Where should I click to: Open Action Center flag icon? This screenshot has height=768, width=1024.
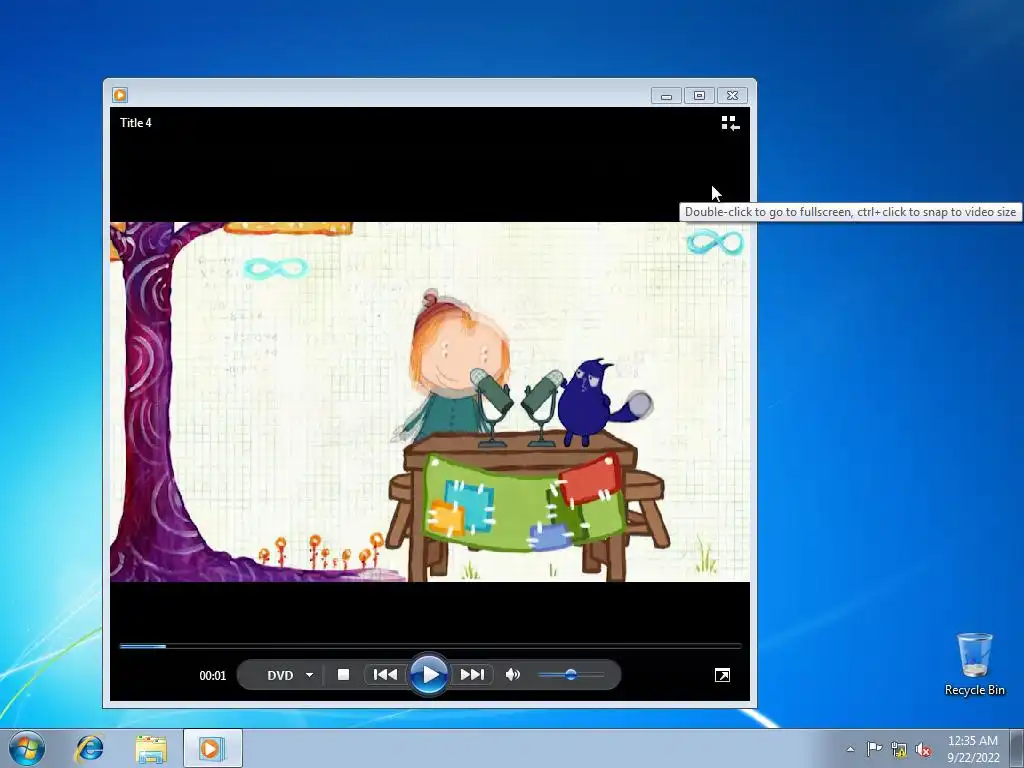pos(874,749)
